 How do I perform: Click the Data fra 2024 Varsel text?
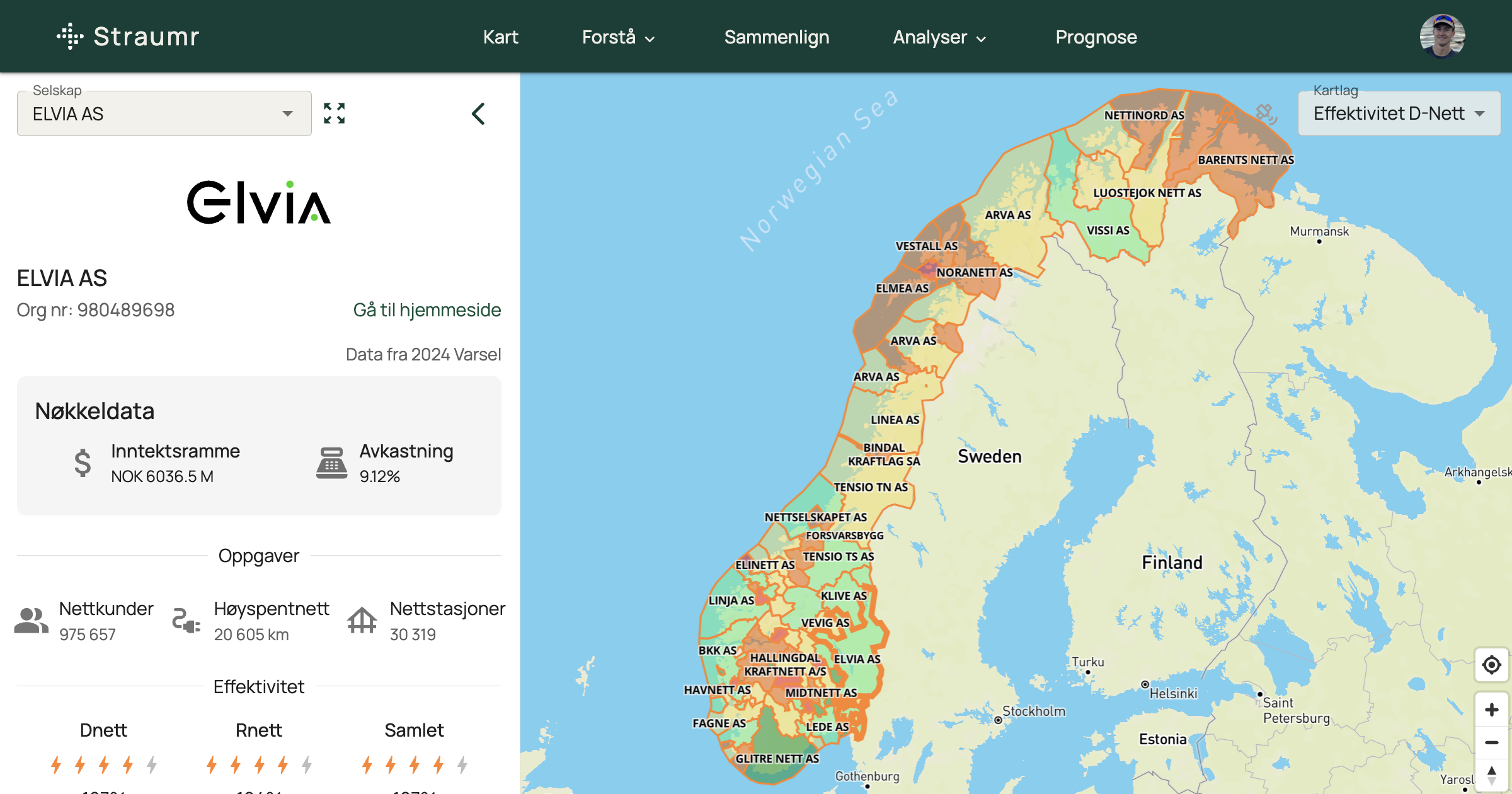click(x=423, y=354)
